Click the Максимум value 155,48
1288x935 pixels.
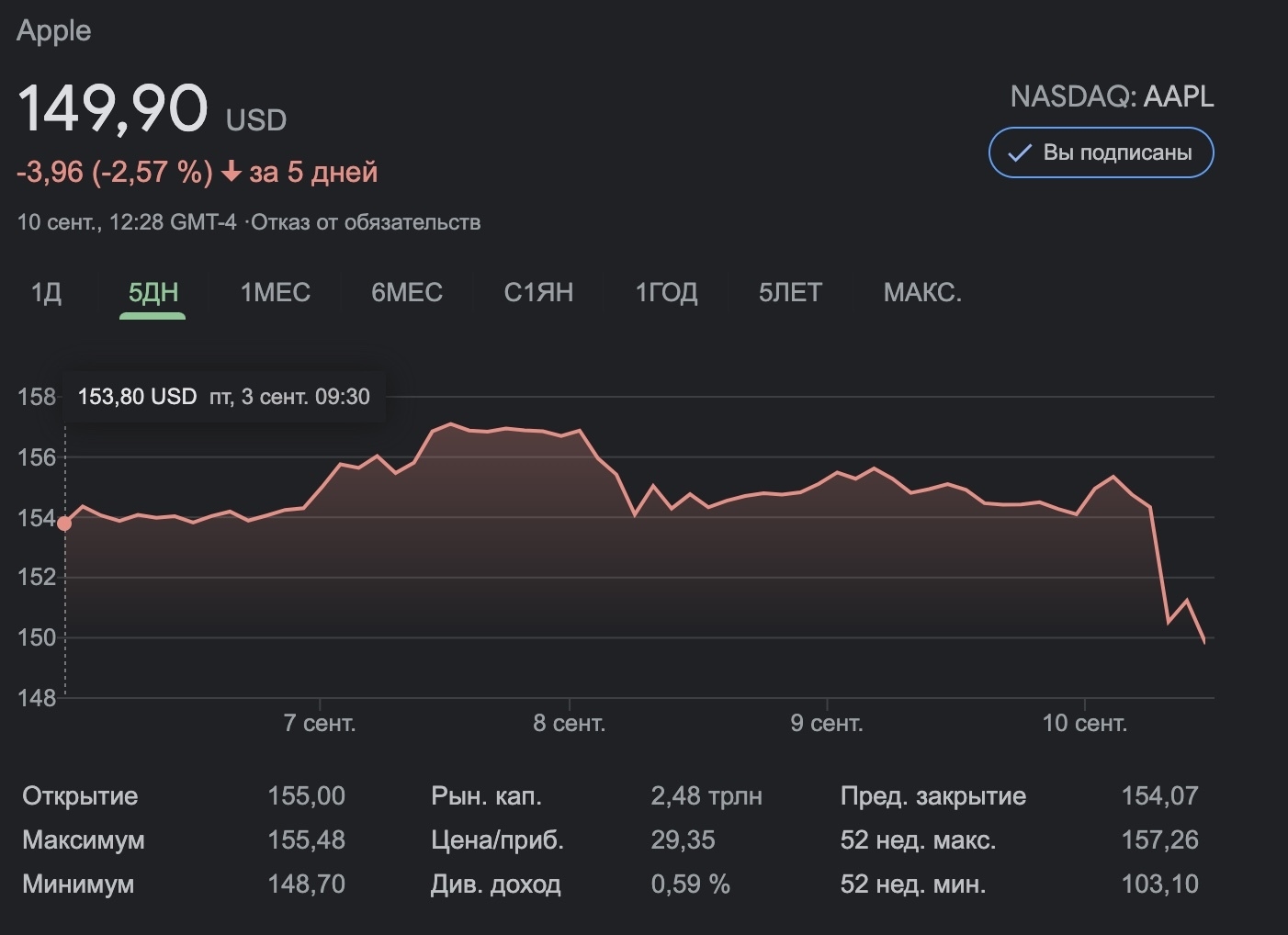click(x=306, y=839)
